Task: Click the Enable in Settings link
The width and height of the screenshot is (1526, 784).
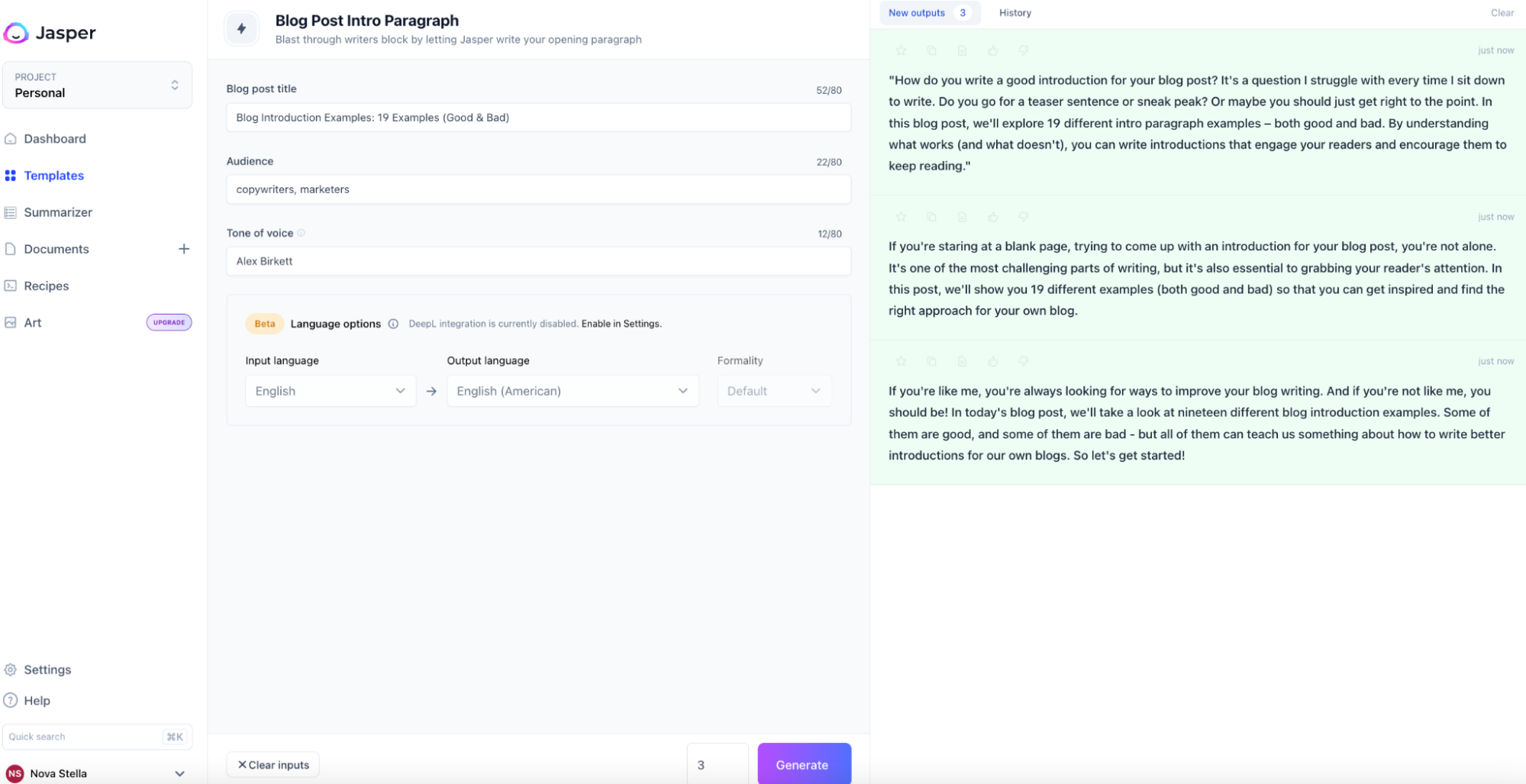Action: click(621, 324)
